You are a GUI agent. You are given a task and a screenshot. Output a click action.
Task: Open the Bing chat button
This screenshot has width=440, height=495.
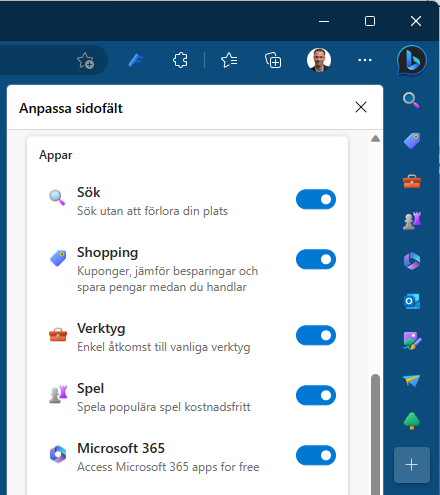pyautogui.click(x=412, y=60)
